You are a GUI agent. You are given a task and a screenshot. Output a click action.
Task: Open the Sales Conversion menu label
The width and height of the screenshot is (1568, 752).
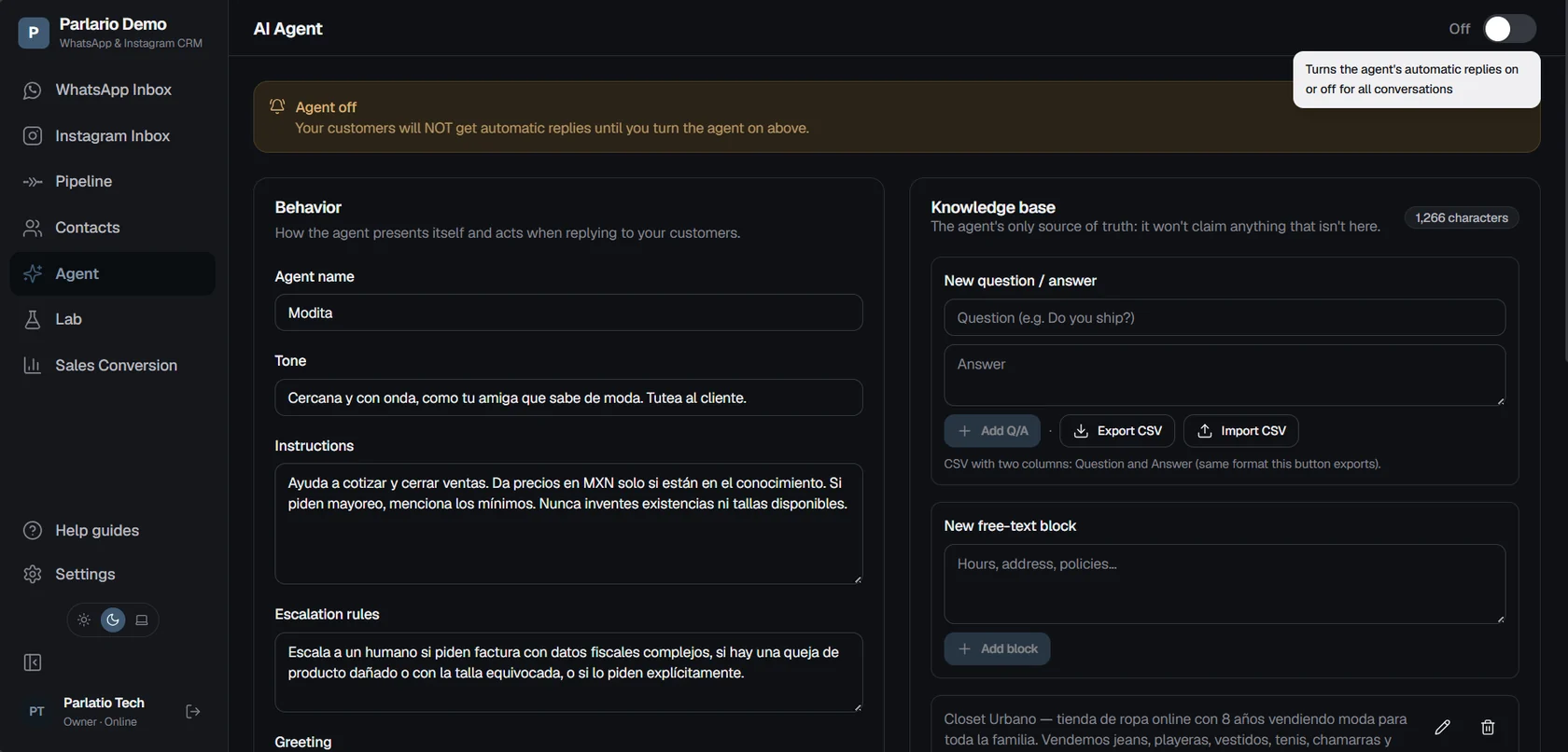pyautogui.click(x=117, y=366)
